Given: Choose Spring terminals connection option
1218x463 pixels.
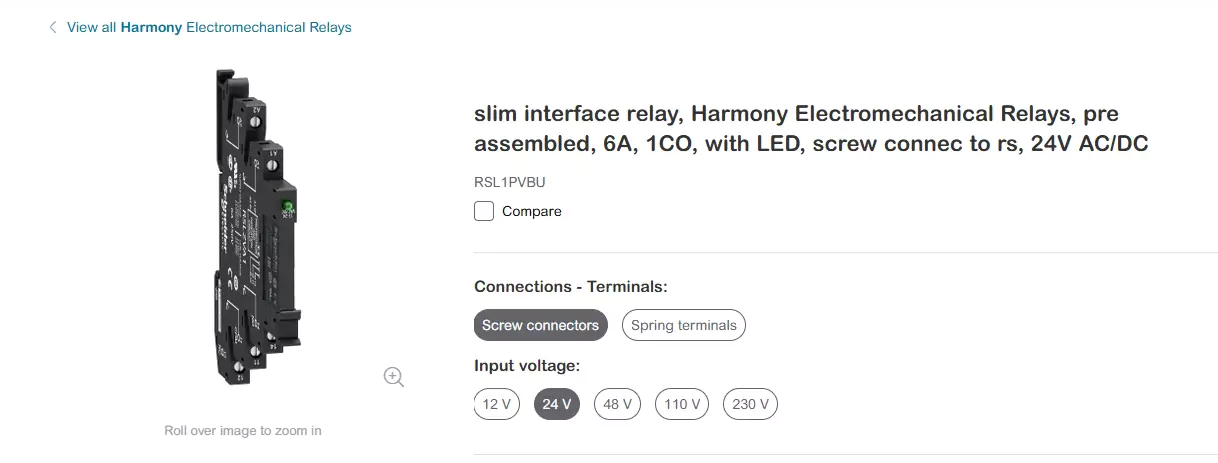Looking at the screenshot, I should 683,325.
